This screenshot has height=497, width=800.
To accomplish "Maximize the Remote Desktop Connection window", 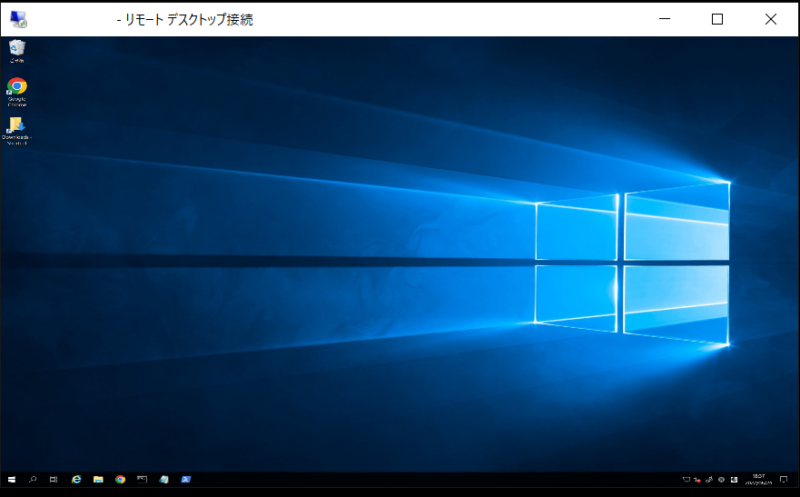I will tap(717, 19).
